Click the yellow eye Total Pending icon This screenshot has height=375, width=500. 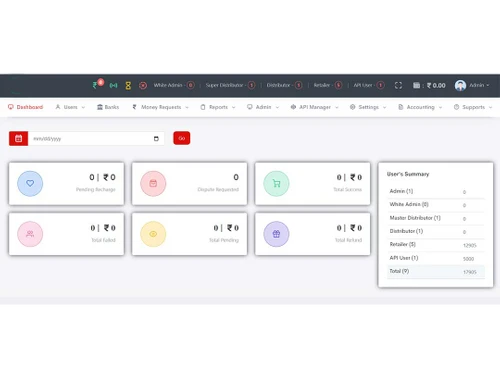pyautogui.click(x=153, y=234)
